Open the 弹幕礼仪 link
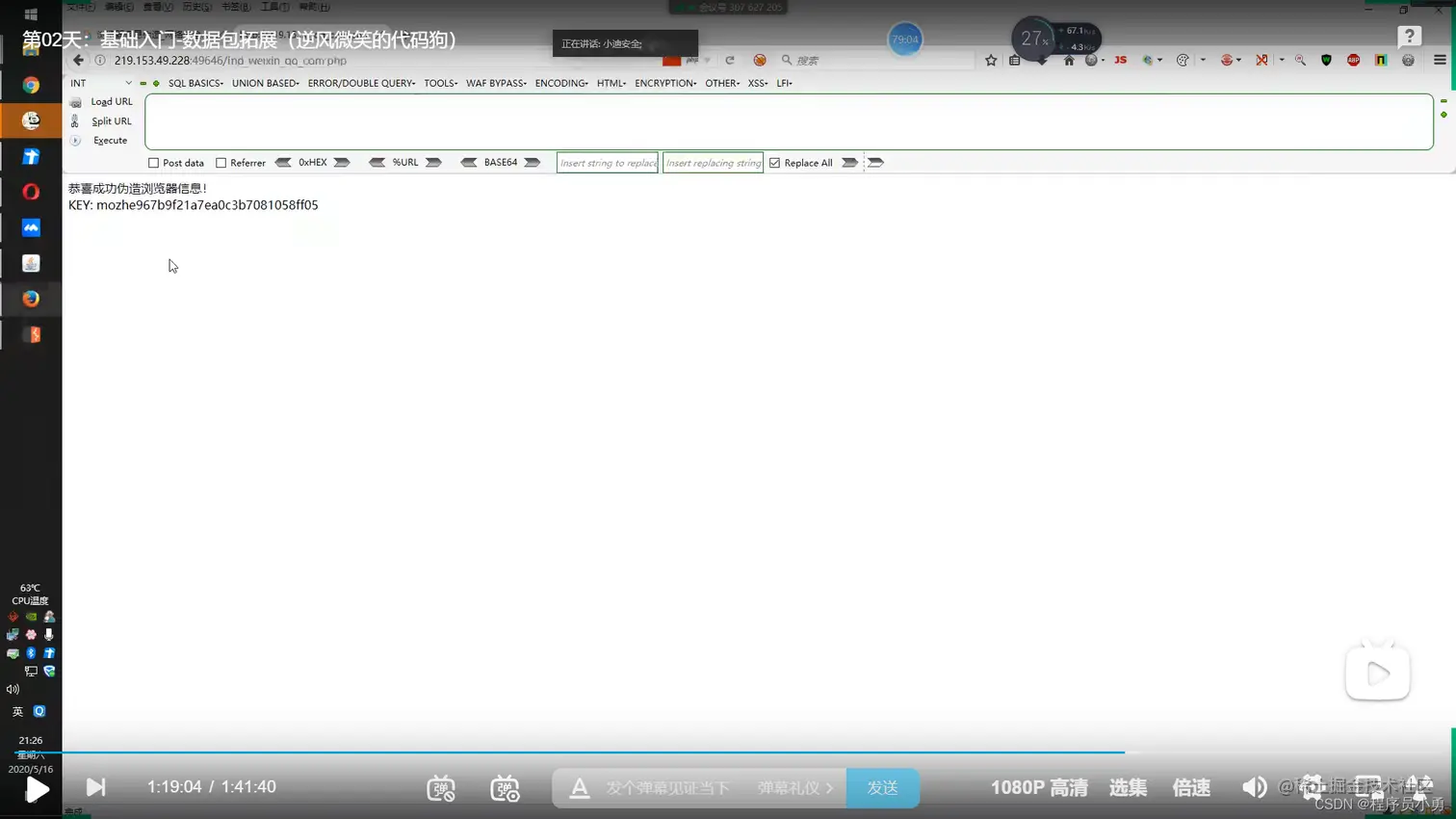1456x819 pixels. [794, 788]
